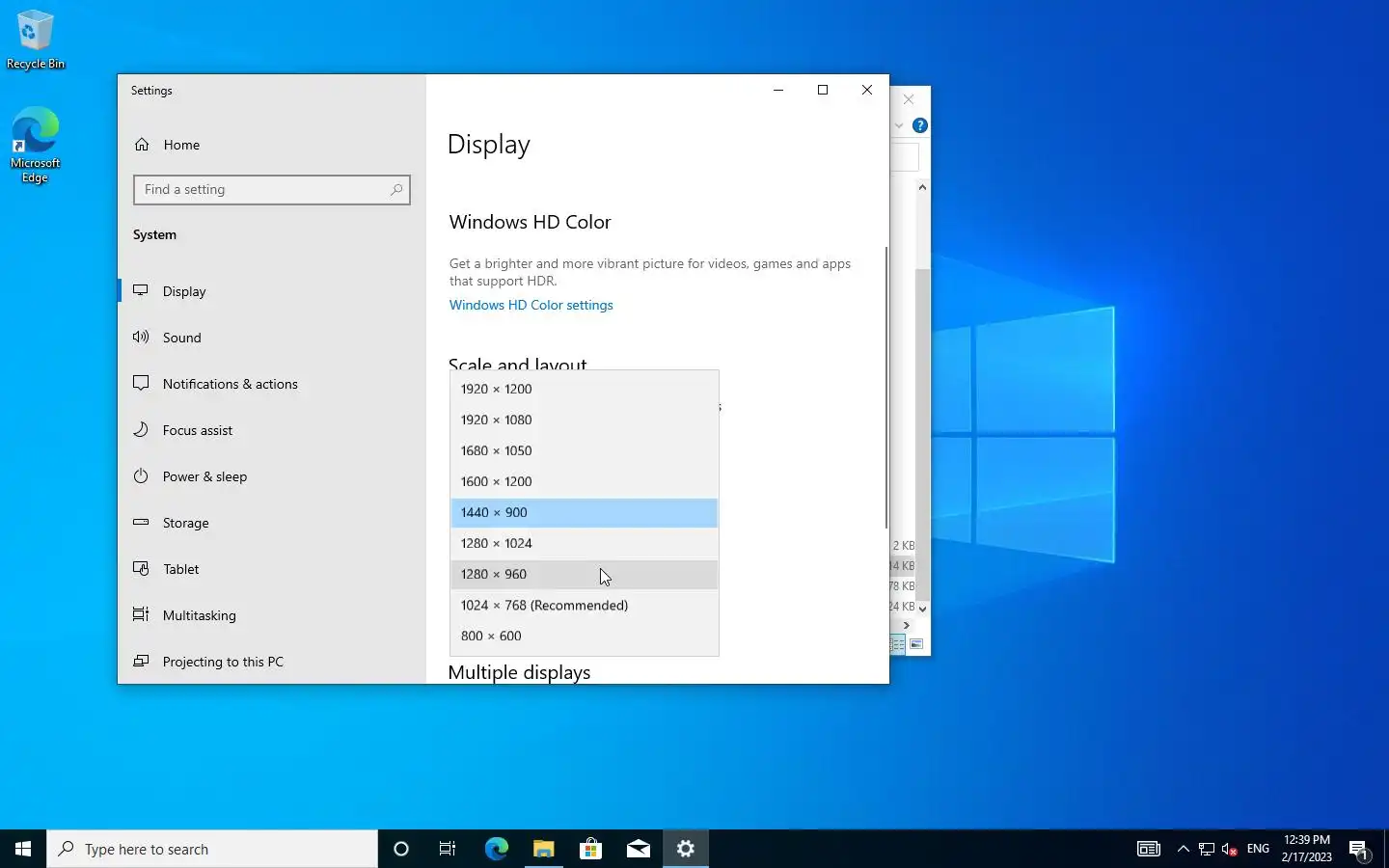1389x868 pixels.
Task: Click the help icon in background window
Action: (x=920, y=125)
